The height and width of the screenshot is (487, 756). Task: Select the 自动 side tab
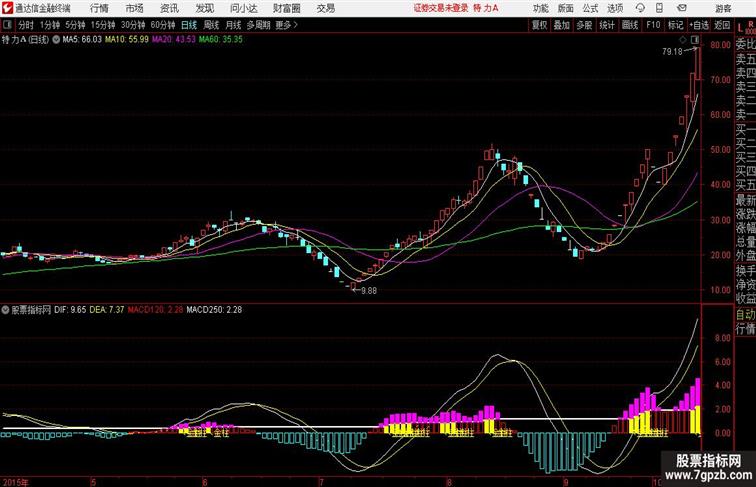[745, 314]
